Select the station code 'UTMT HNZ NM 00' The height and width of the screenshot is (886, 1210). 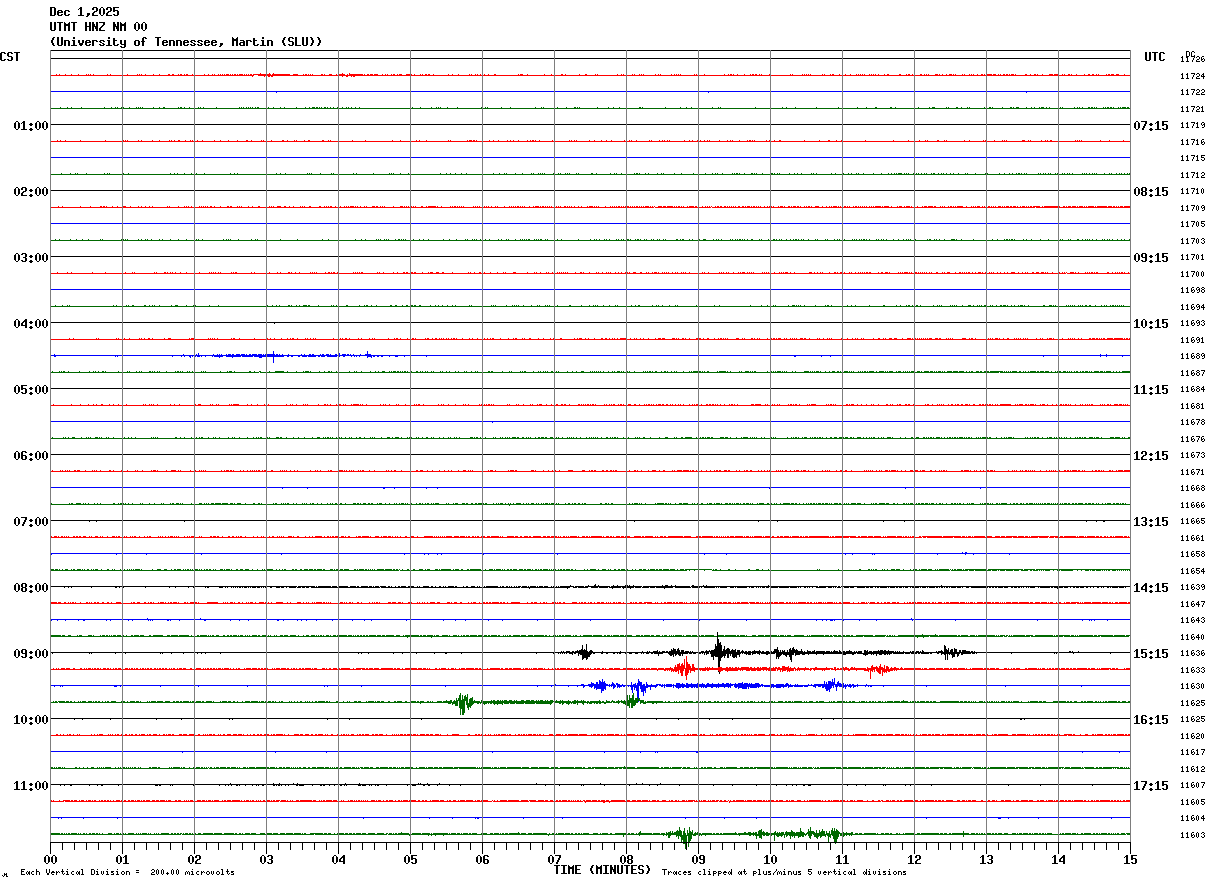[98, 27]
